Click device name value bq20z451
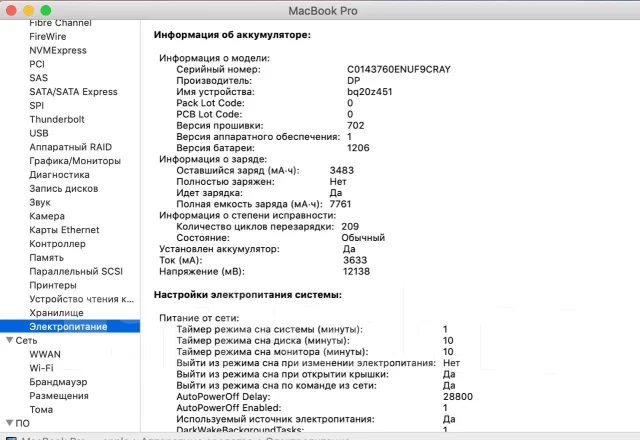Image resolution: width=640 pixels, height=440 pixels. point(369,92)
